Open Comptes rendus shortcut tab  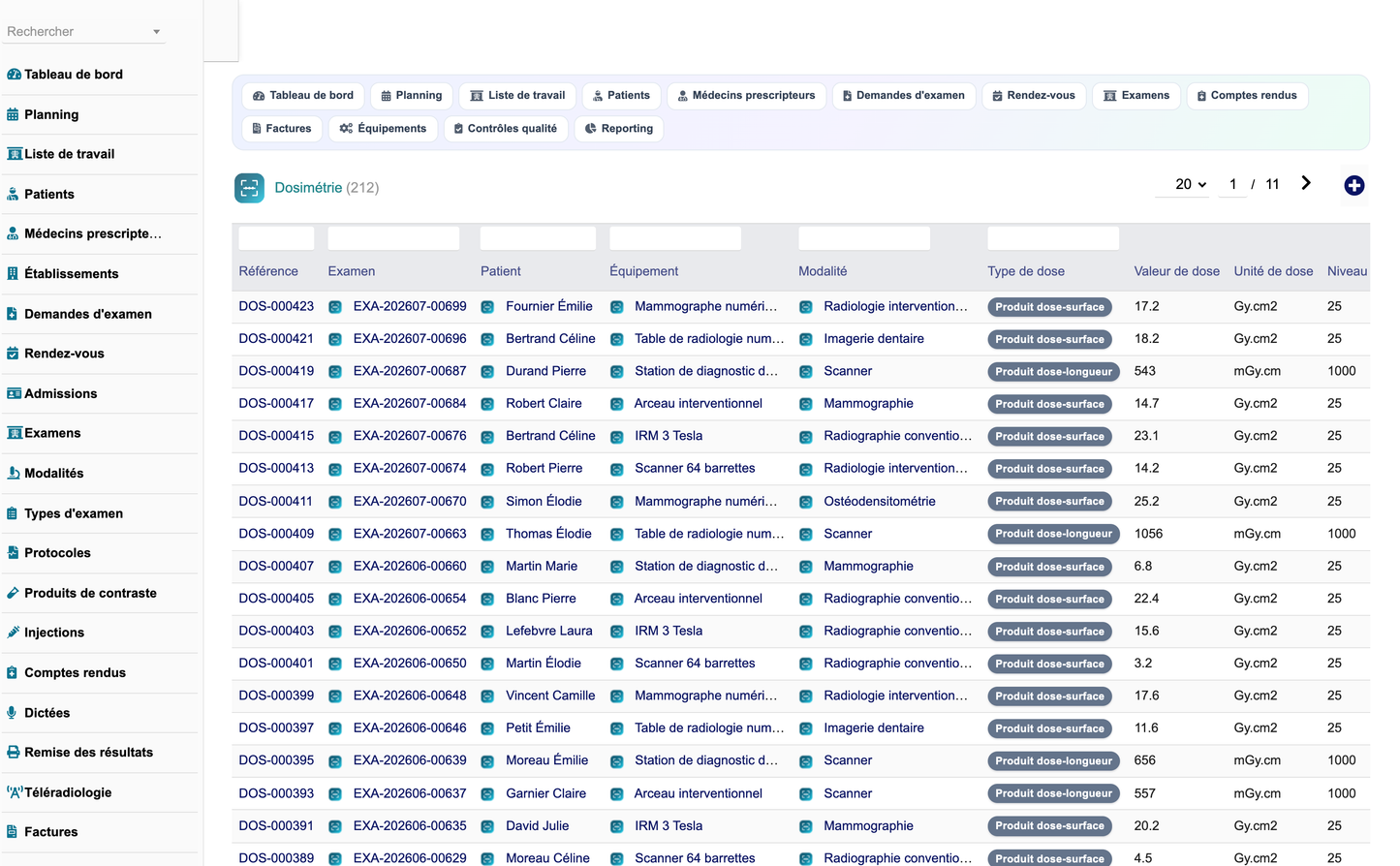tap(1247, 96)
